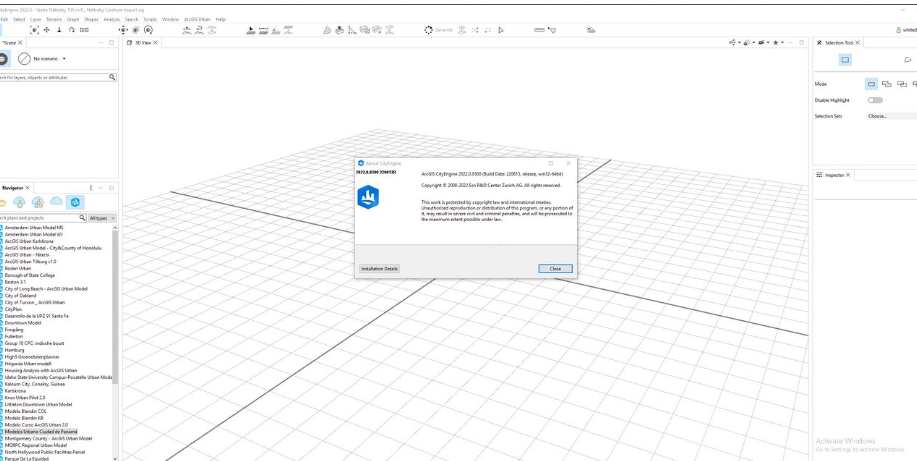Viewport: 917px width, 461px height.
Task: Open the All types filter dropdown
Action: click(x=102, y=218)
